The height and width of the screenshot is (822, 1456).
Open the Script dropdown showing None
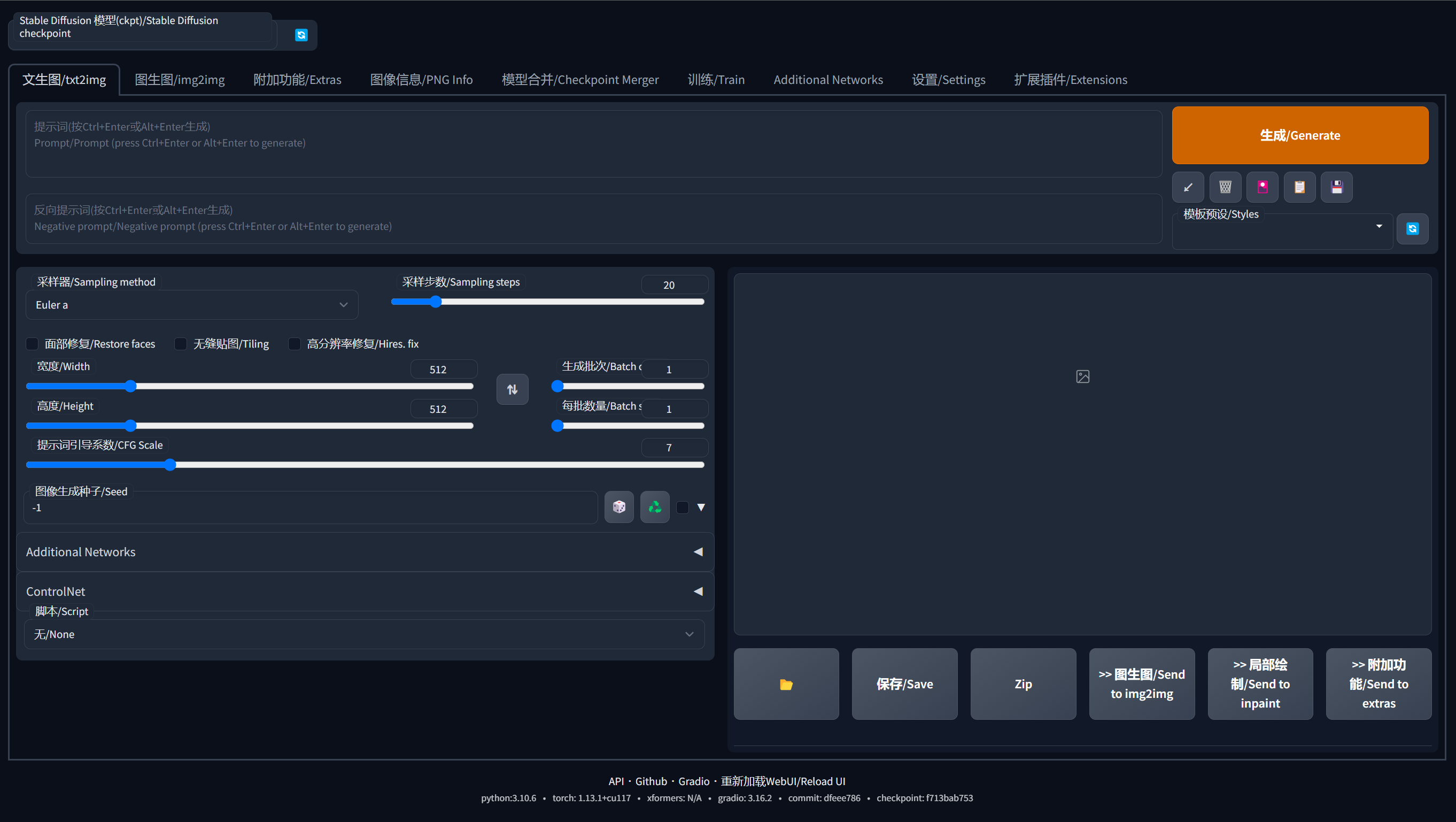click(x=365, y=634)
